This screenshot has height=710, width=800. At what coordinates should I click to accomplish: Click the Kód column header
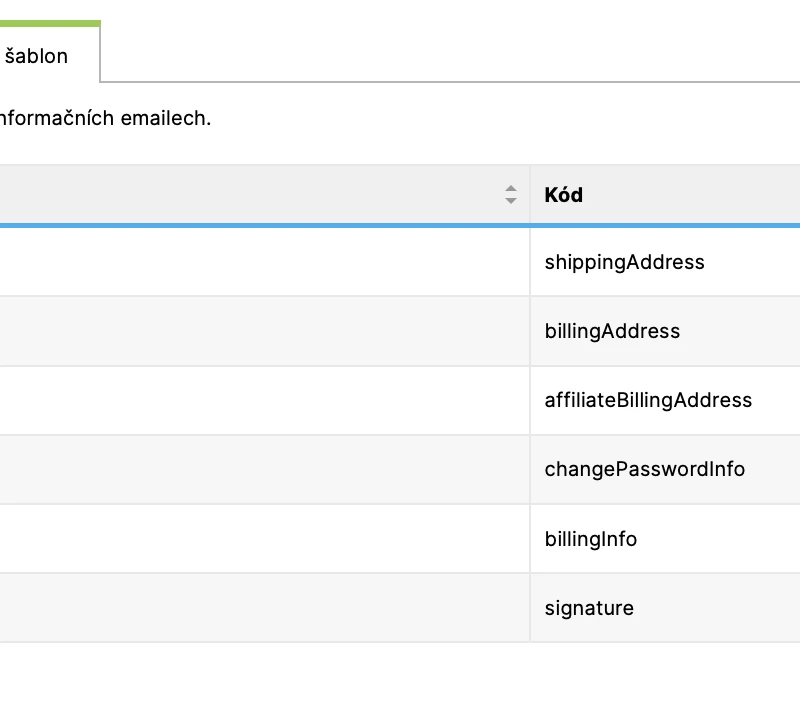[563, 195]
